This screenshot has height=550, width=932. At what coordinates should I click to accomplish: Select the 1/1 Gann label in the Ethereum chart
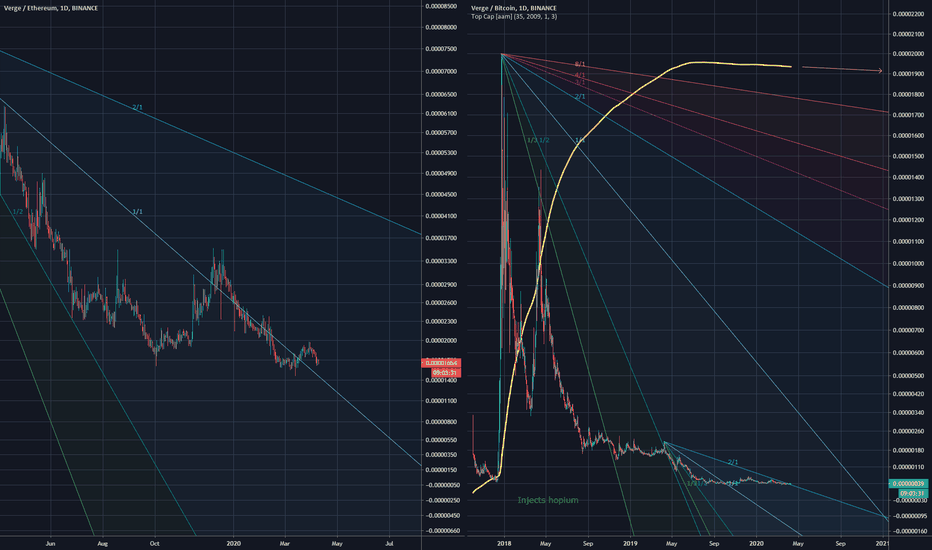click(x=137, y=212)
